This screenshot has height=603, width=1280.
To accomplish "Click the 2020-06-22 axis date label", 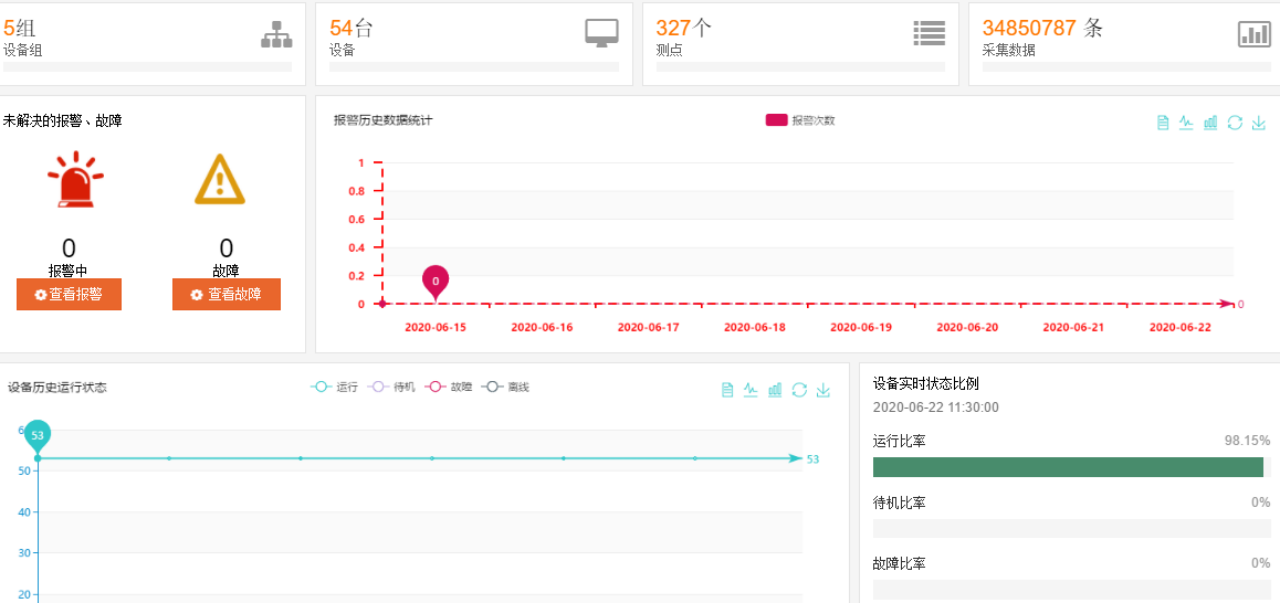I will point(1180,327).
